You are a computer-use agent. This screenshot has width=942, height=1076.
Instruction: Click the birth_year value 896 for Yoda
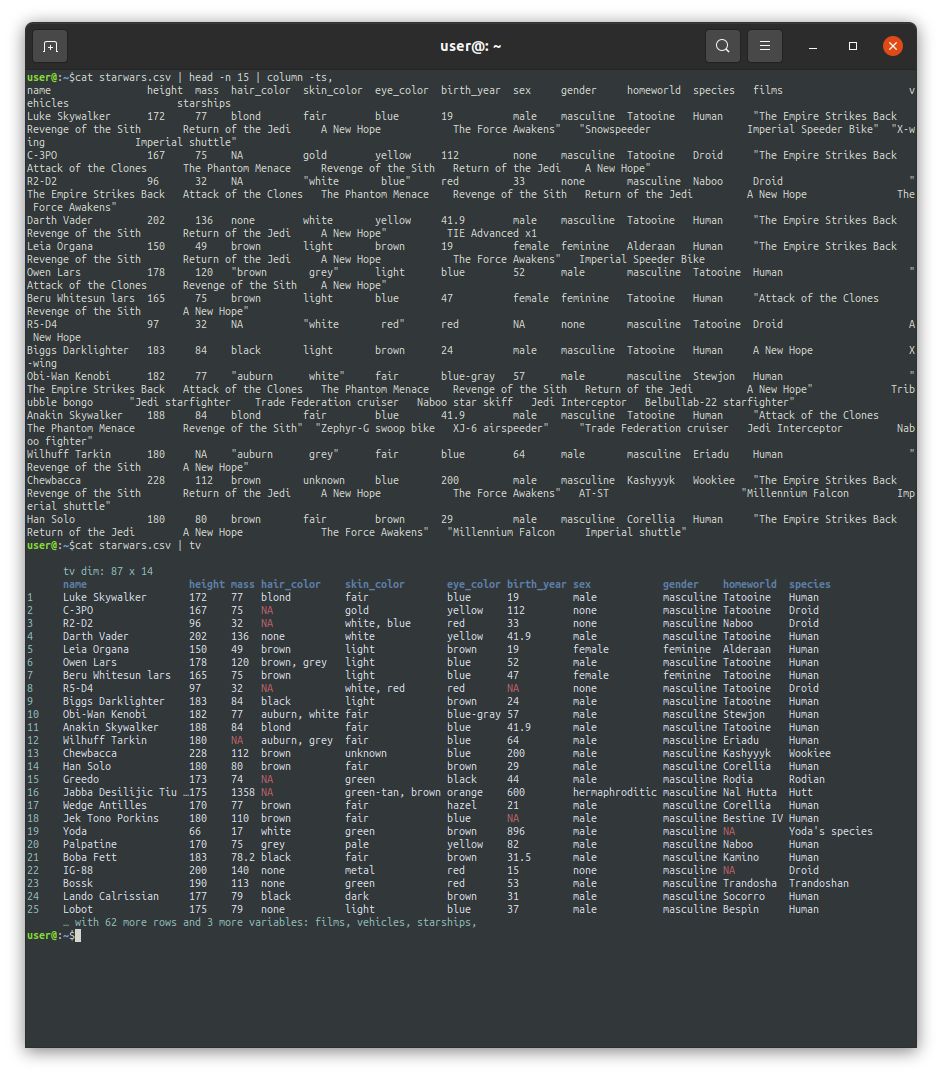[517, 831]
